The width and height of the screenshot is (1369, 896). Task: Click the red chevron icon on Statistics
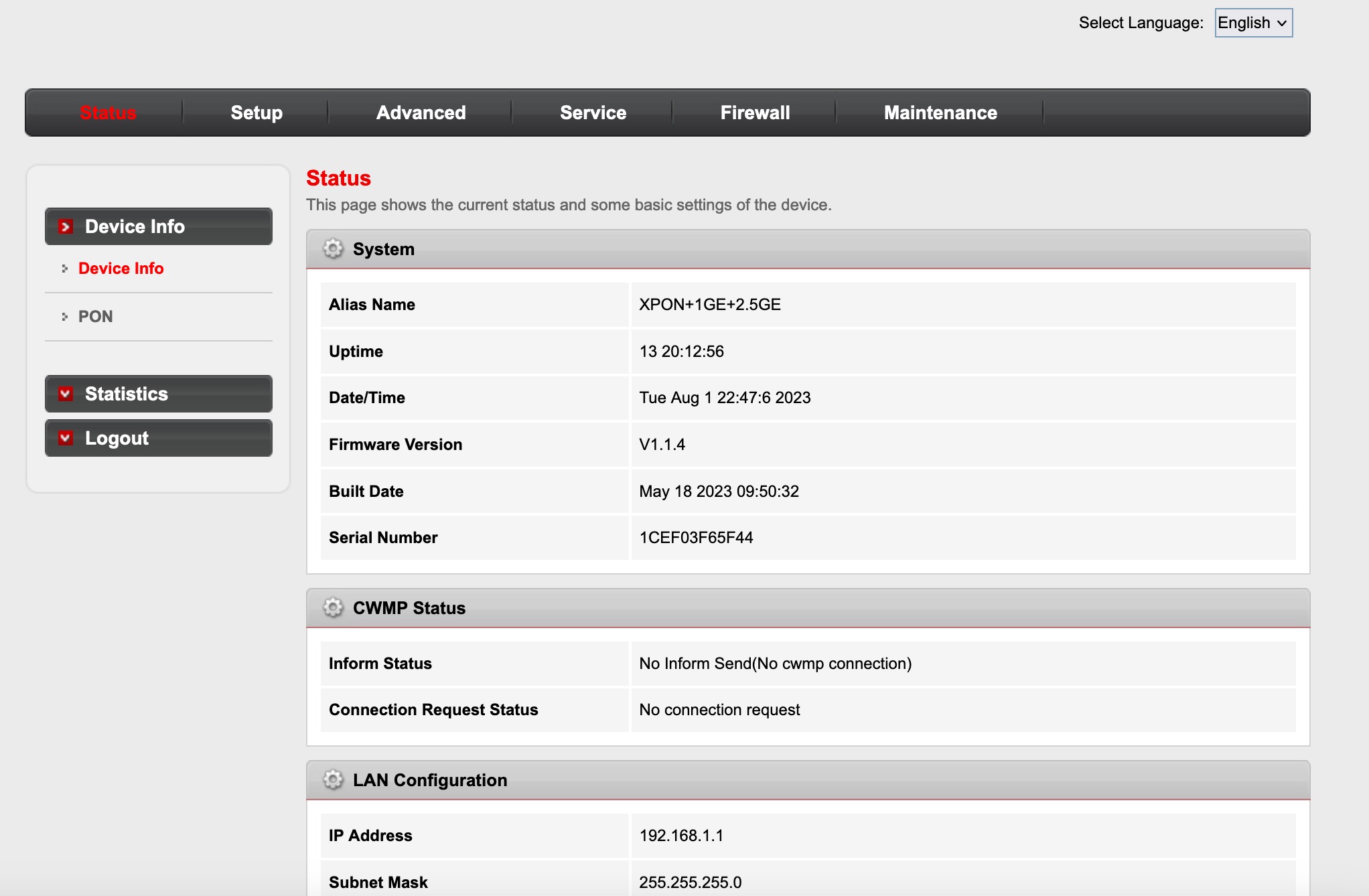click(x=66, y=394)
